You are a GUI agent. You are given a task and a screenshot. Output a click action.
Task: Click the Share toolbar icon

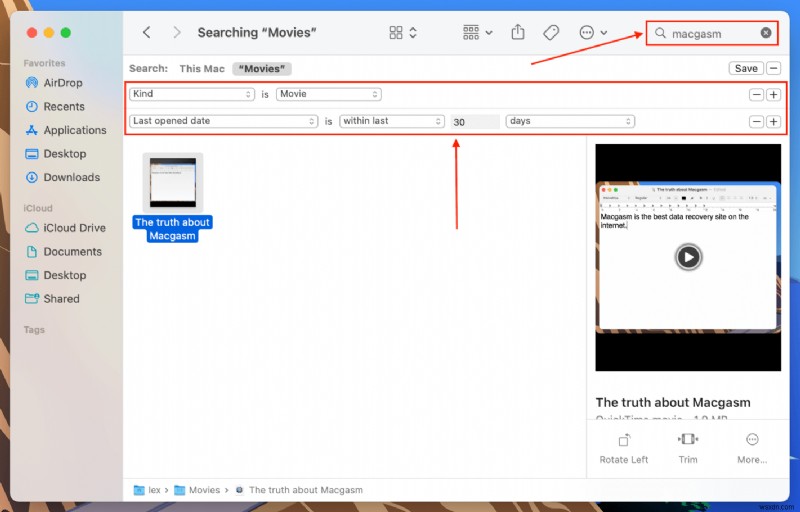[518, 32]
